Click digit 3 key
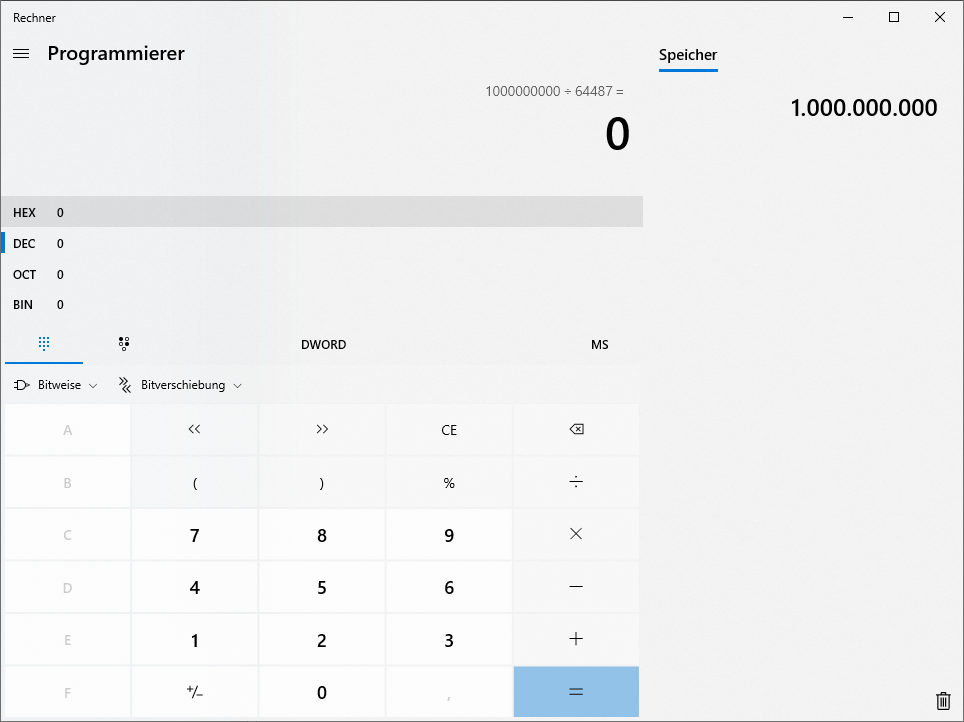Screen dimensions: 964x722 (449, 640)
